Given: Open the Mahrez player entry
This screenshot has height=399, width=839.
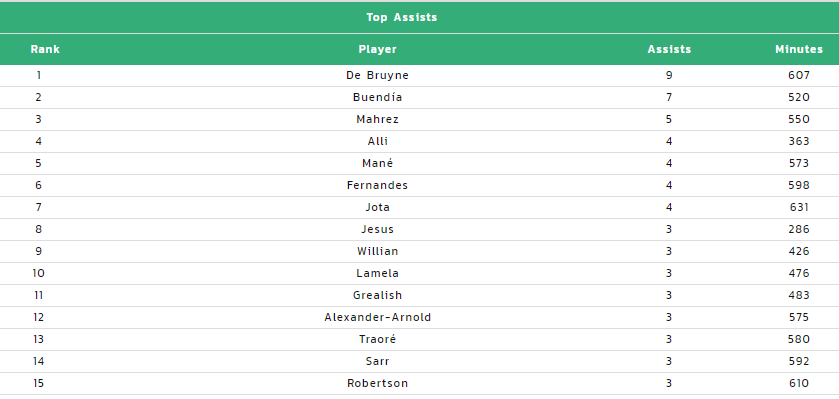Looking at the screenshot, I should point(377,119).
